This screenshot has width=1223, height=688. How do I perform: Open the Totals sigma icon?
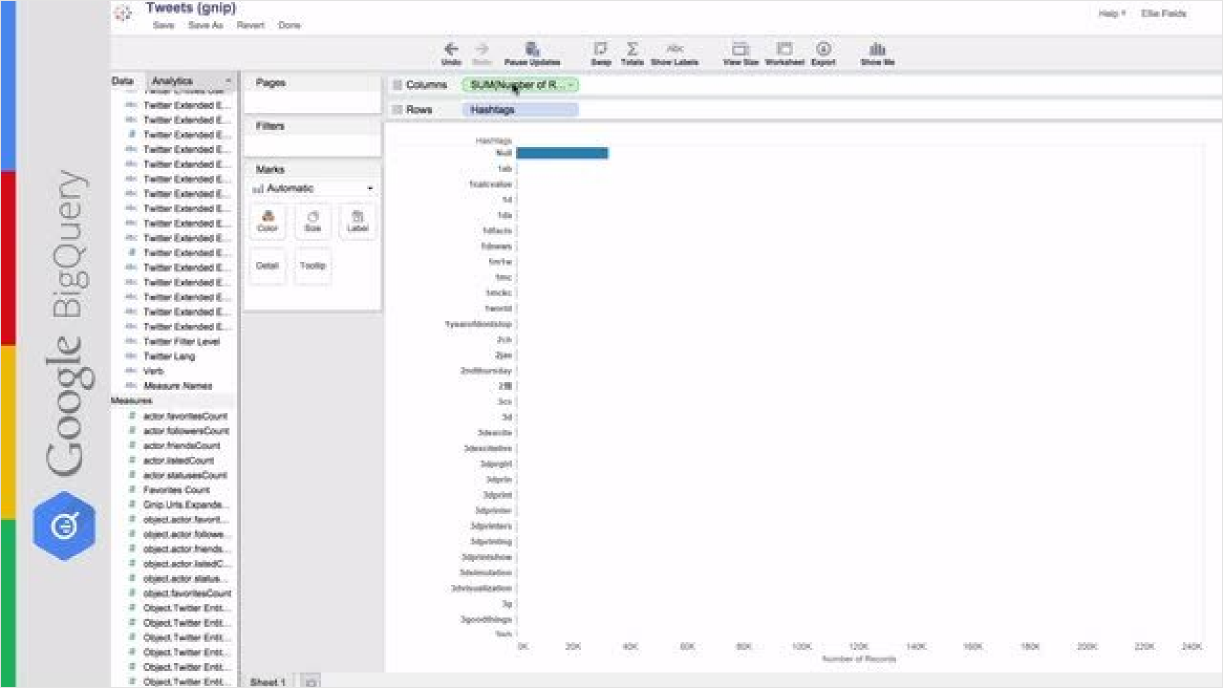pyautogui.click(x=632, y=49)
